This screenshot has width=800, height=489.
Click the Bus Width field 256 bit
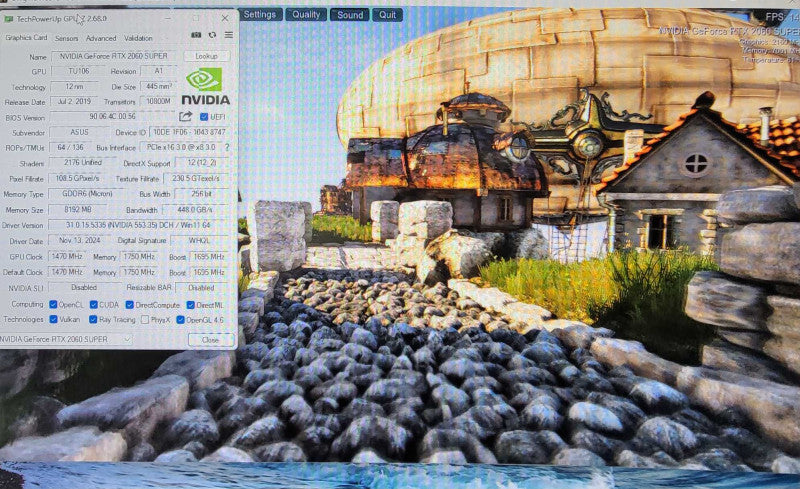point(202,194)
